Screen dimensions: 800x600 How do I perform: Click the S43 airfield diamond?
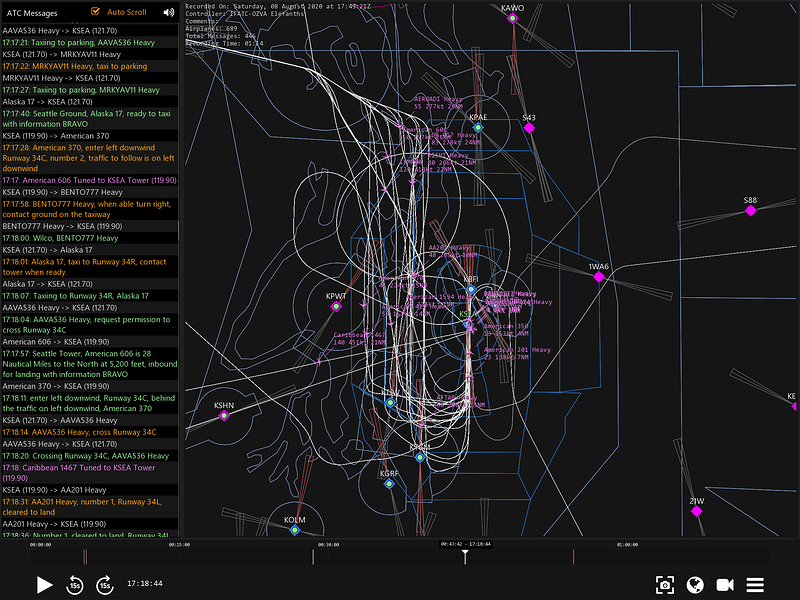[529, 128]
